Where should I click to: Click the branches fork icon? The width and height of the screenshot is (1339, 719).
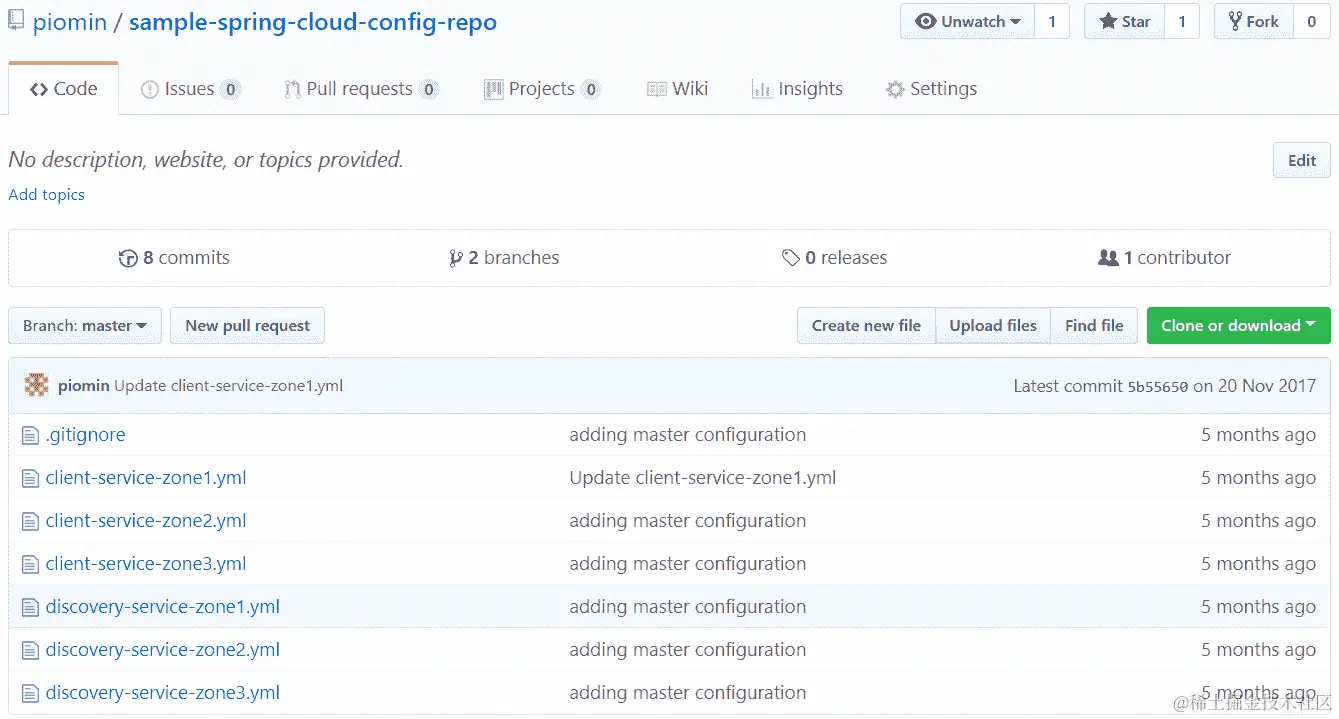(x=456, y=258)
